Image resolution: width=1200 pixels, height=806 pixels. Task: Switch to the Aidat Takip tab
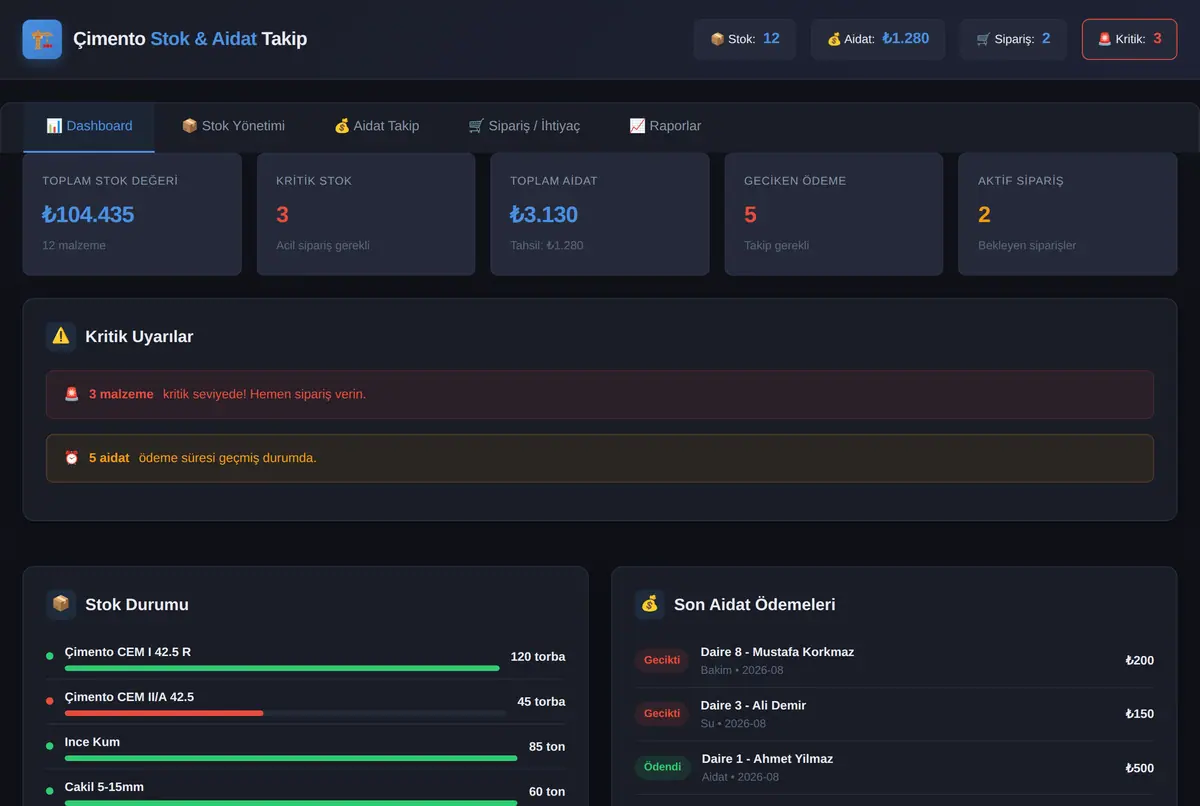point(376,126)
